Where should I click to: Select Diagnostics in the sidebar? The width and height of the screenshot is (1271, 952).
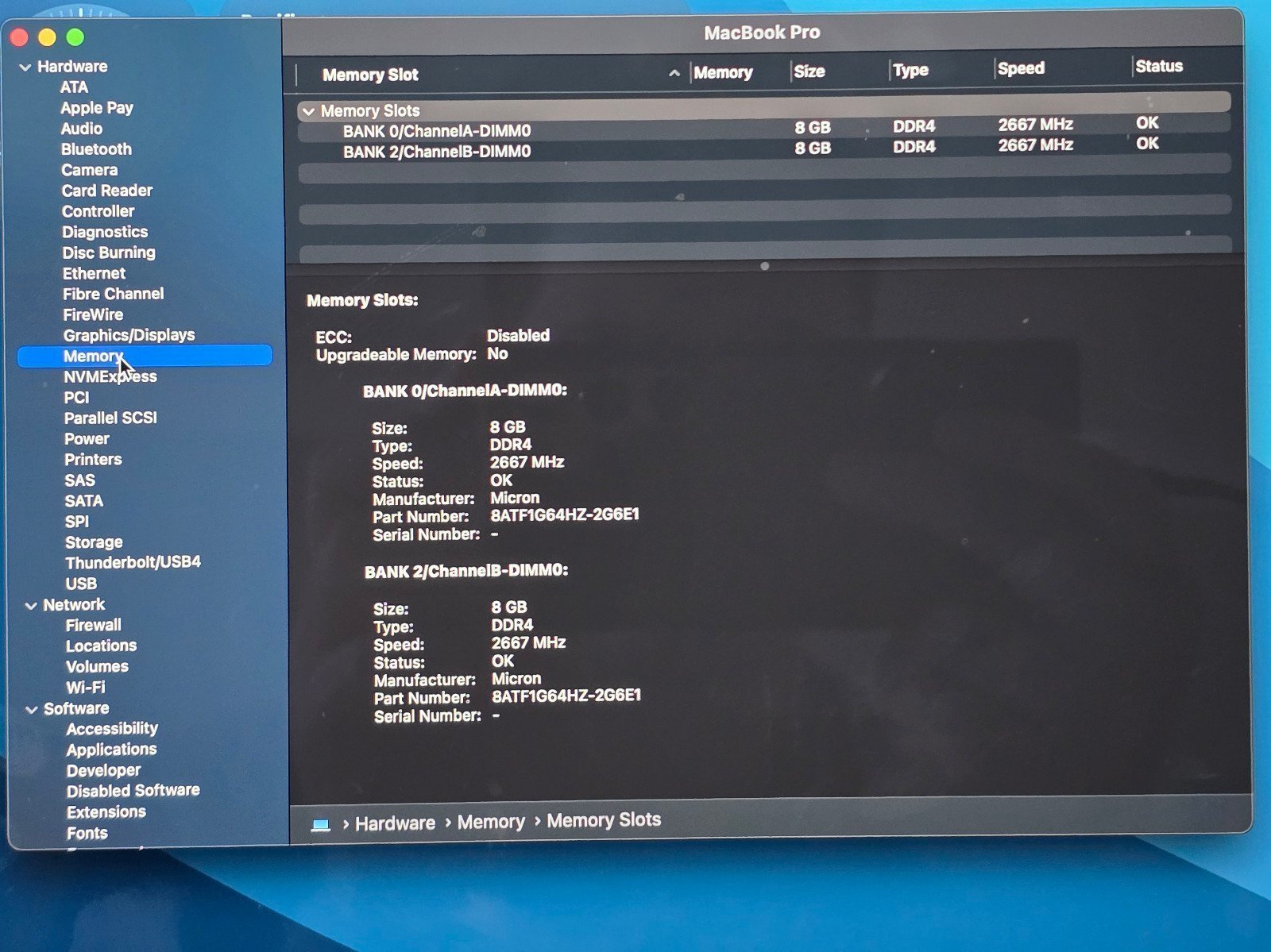click(105, 232)
